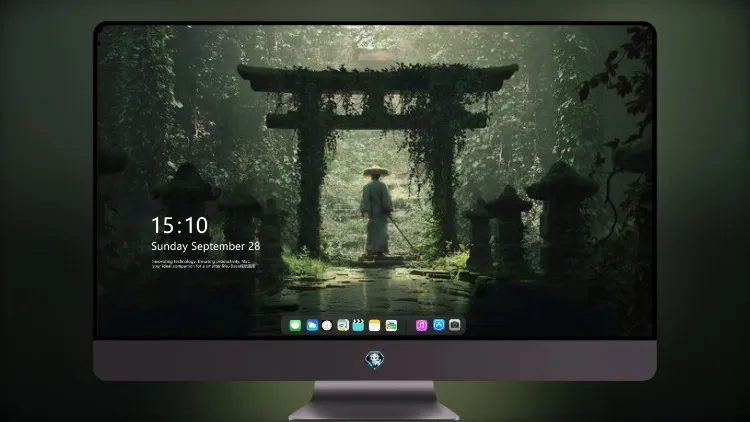Open the yellow Notes app
The image size is (750, 422).
pyautogui.click(x=375, y=325)
